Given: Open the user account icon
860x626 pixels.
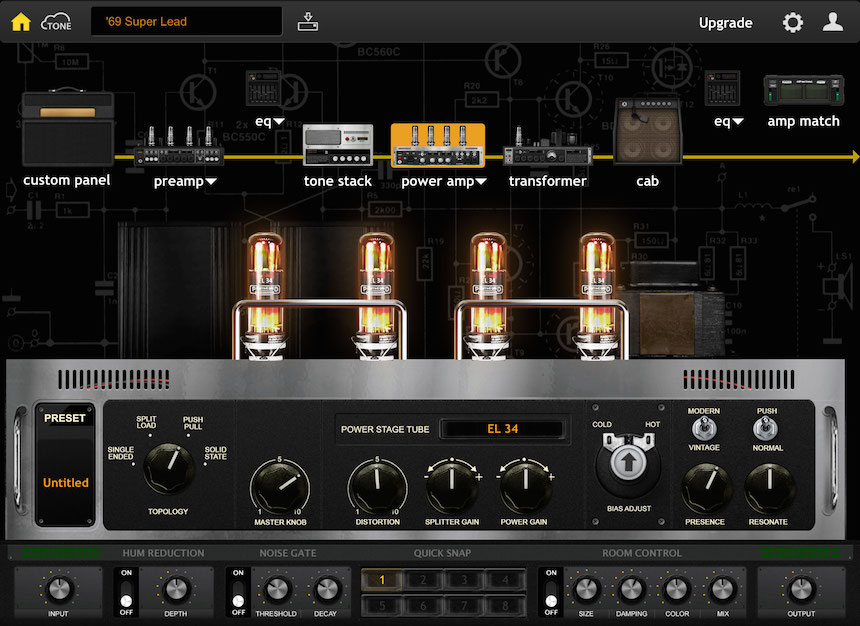Looking at the screenshot, I should [833, 22].
